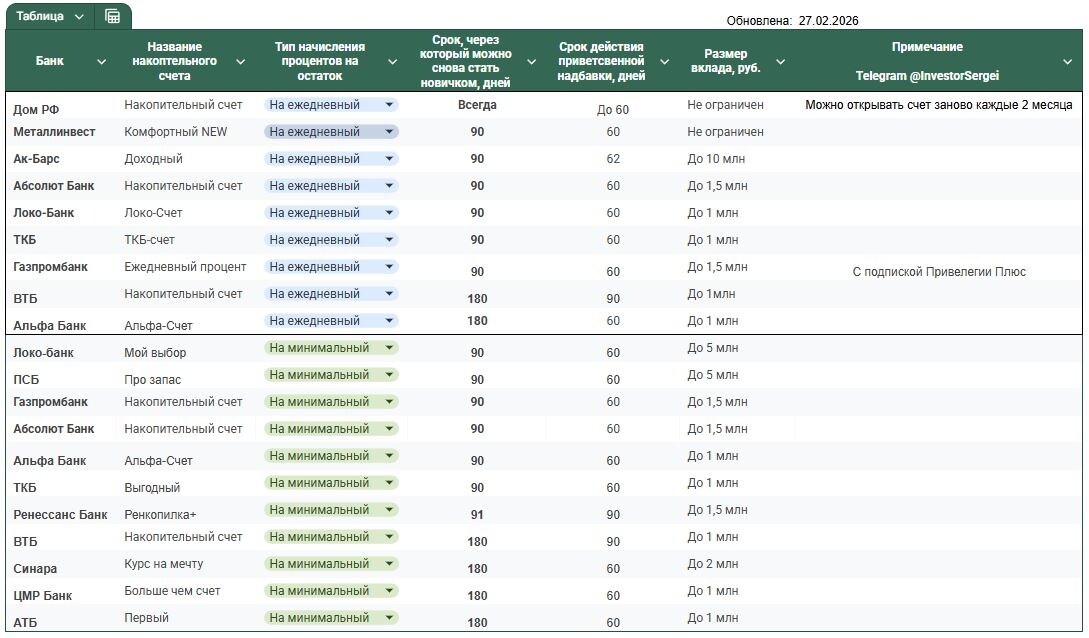Click the 91 days cell

477,515
